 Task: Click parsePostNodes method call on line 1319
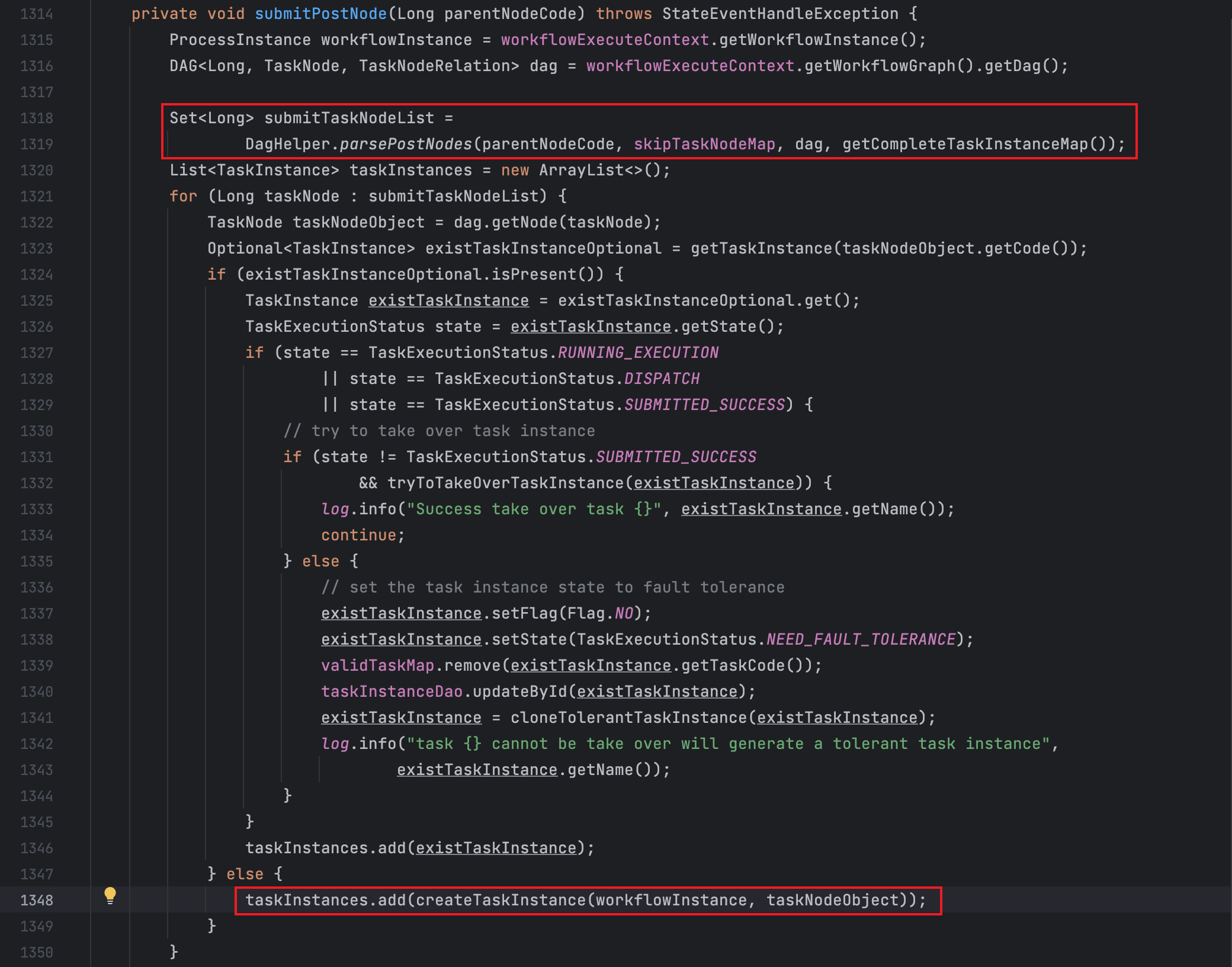(406, 144)
